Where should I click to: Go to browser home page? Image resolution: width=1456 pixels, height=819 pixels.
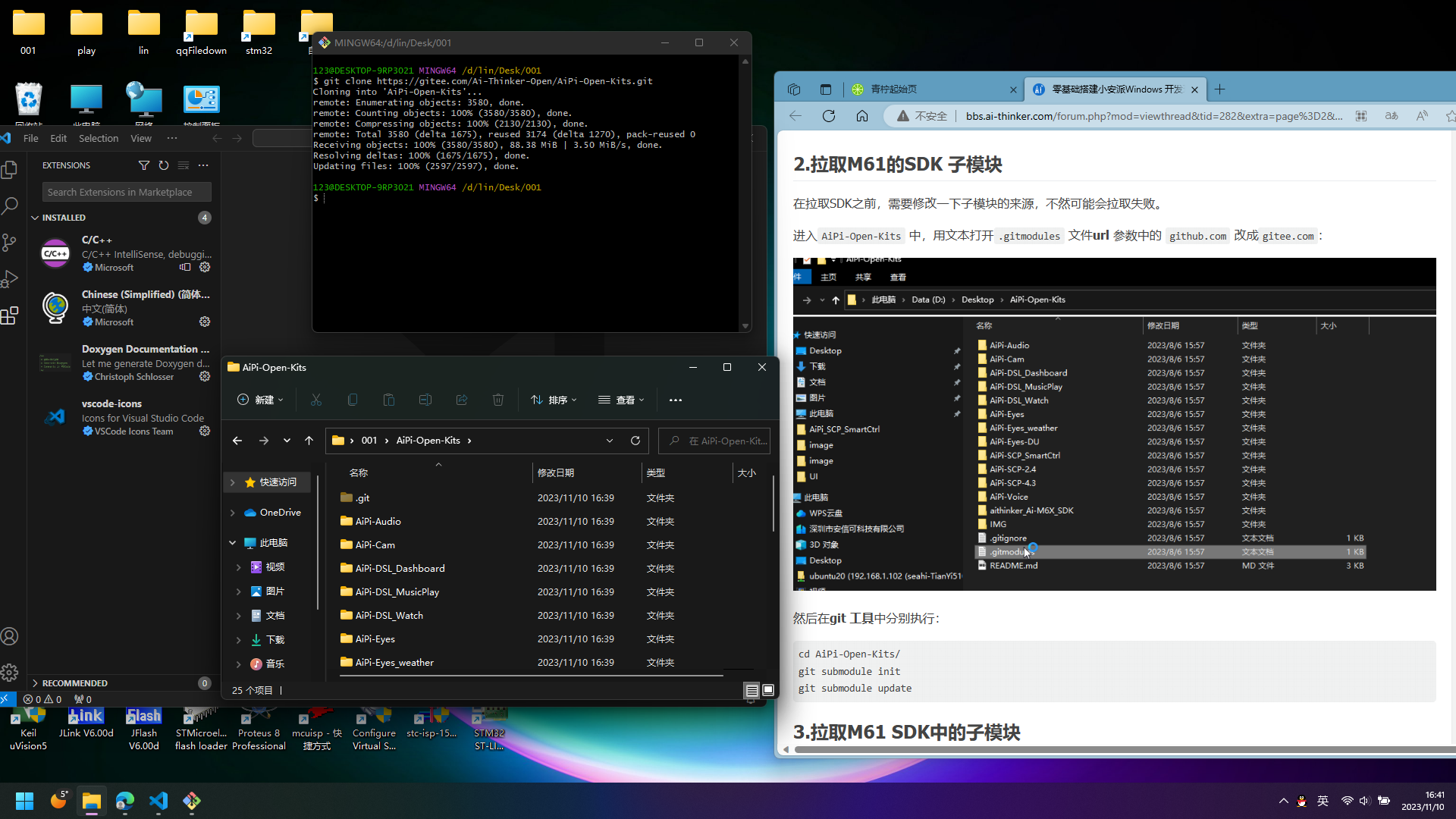click(862, 116)
